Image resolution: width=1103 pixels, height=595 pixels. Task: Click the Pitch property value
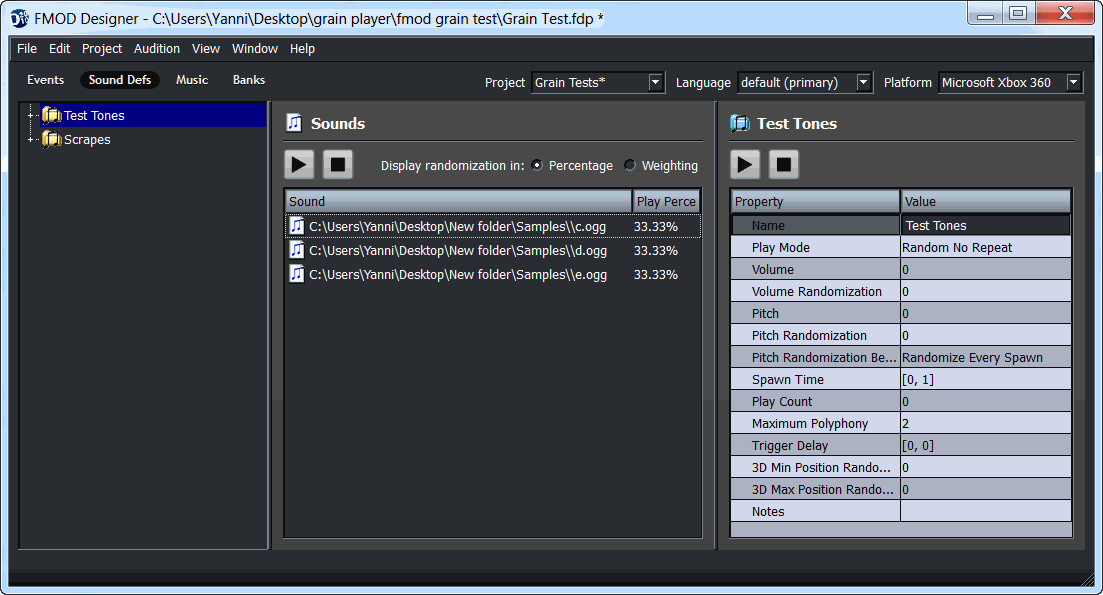(986, 313)
